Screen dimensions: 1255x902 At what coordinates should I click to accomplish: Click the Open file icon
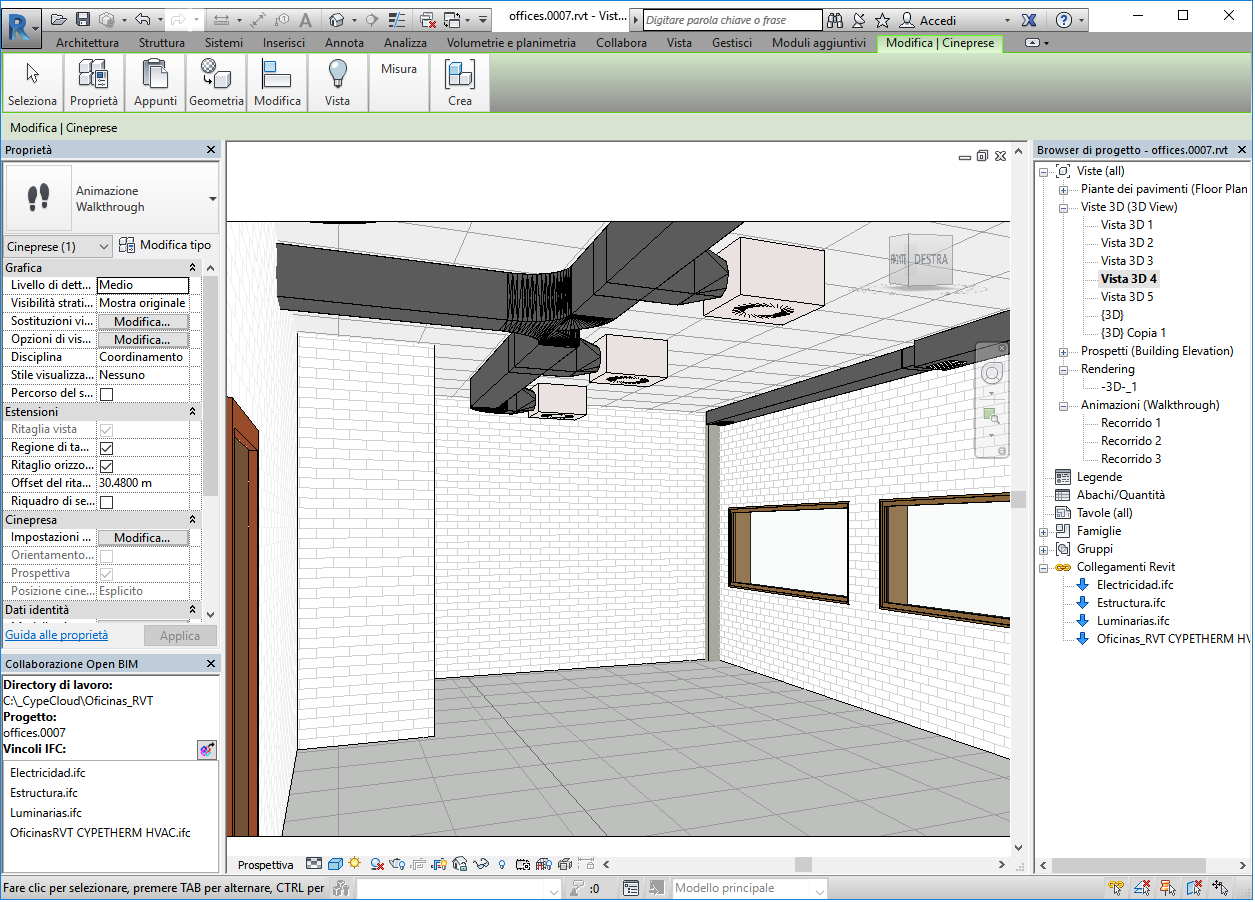click(x=59, y=20)
